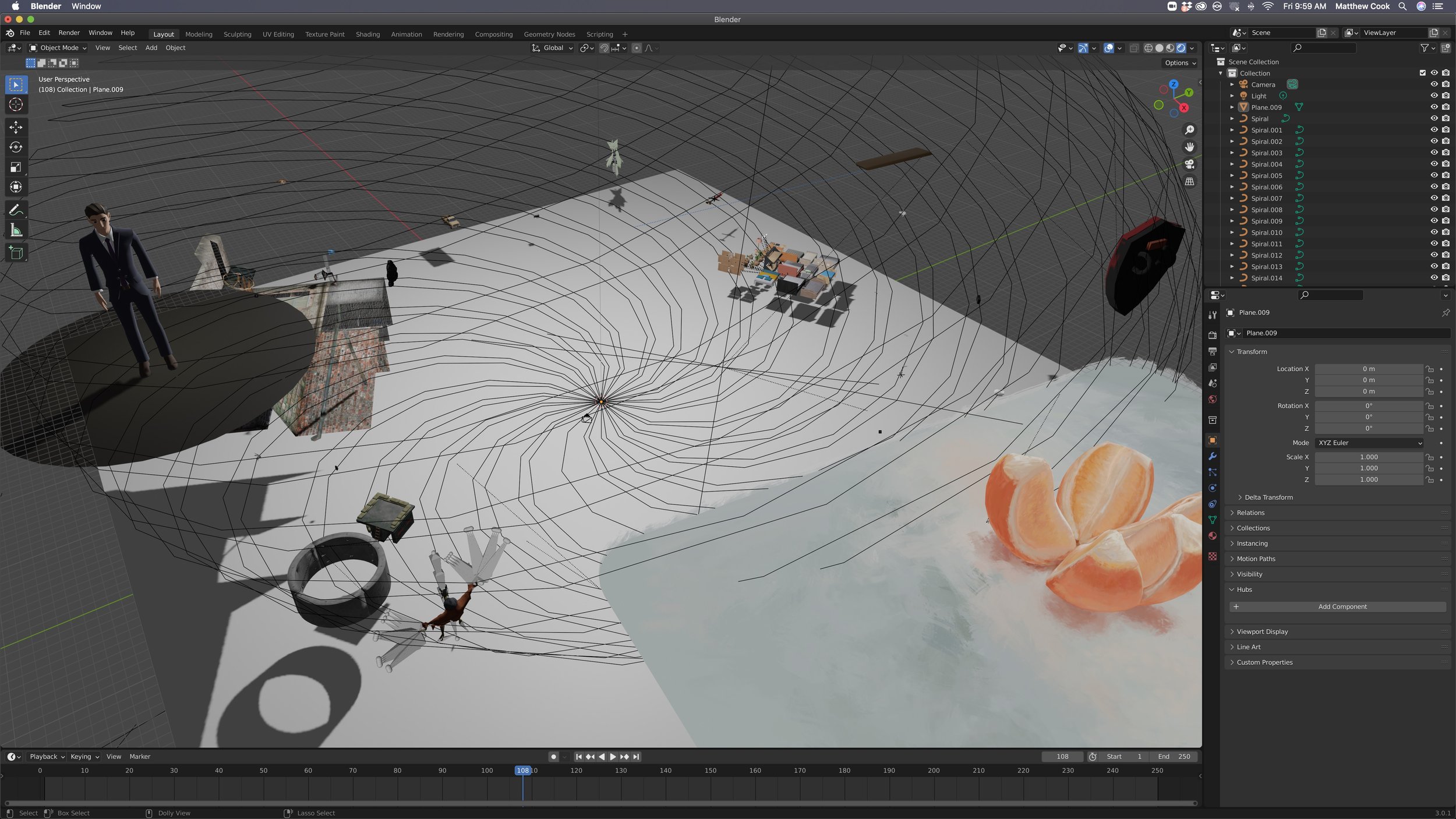Open the rotation Mode XYZ Euler dropdown

click(x=1370, y=443)
